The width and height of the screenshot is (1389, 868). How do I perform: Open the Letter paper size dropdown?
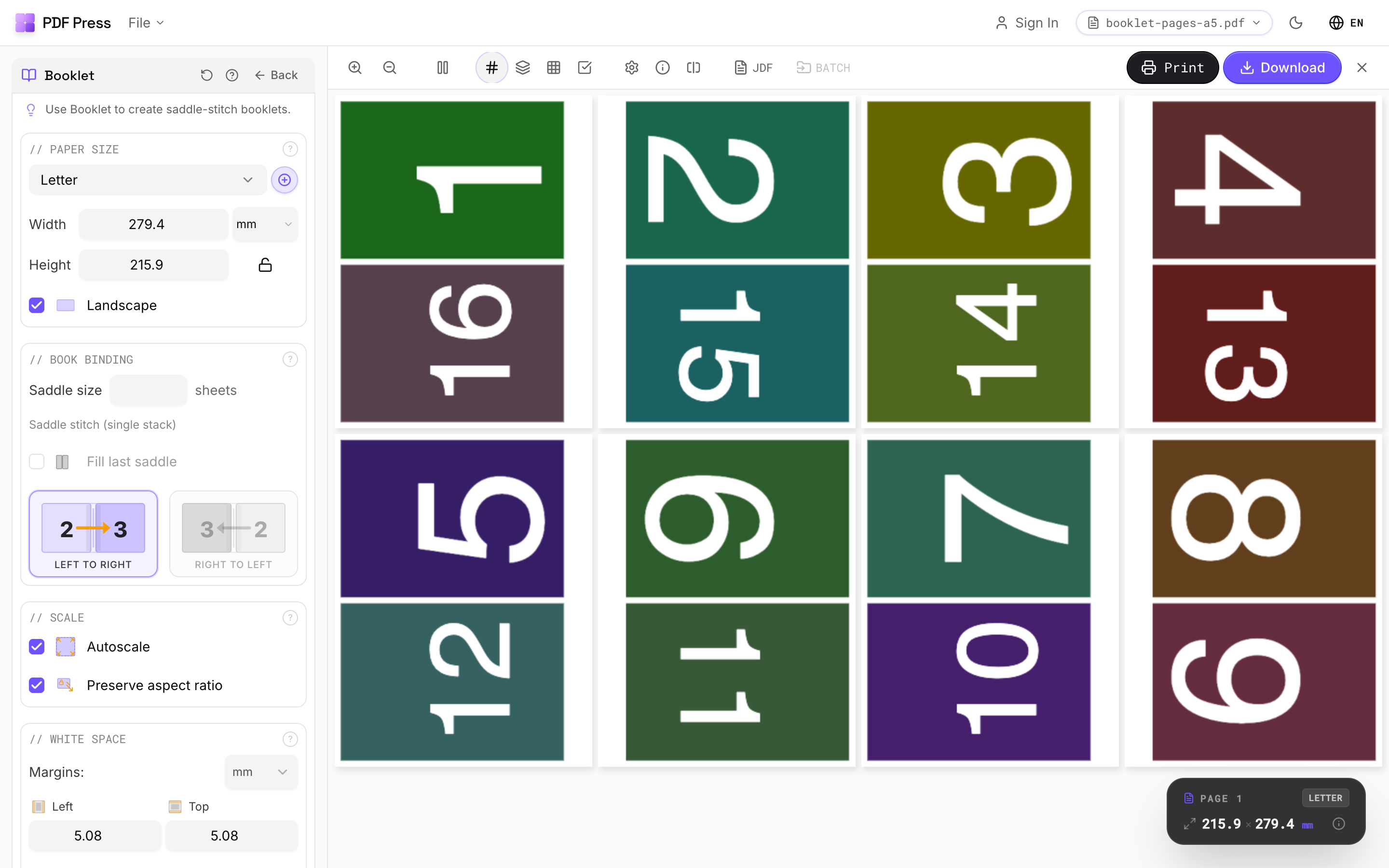pyautogui.click(x=148, y=180)
